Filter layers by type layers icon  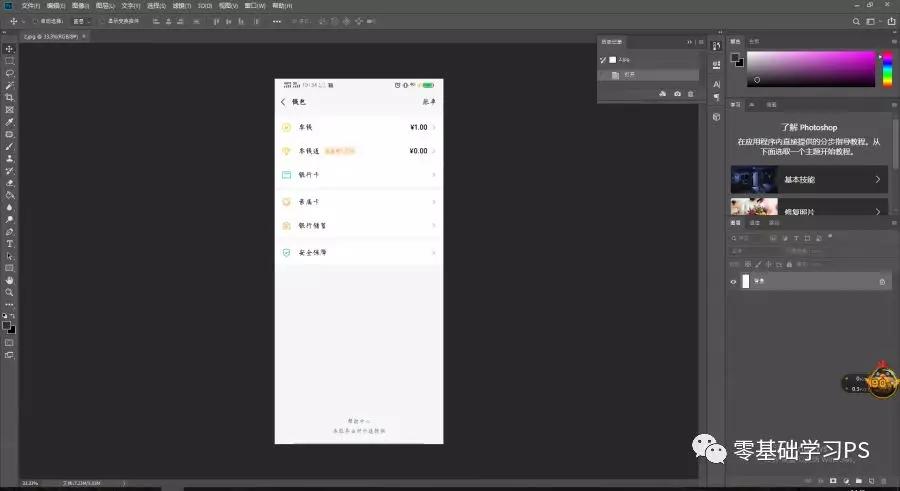(796, 238)
